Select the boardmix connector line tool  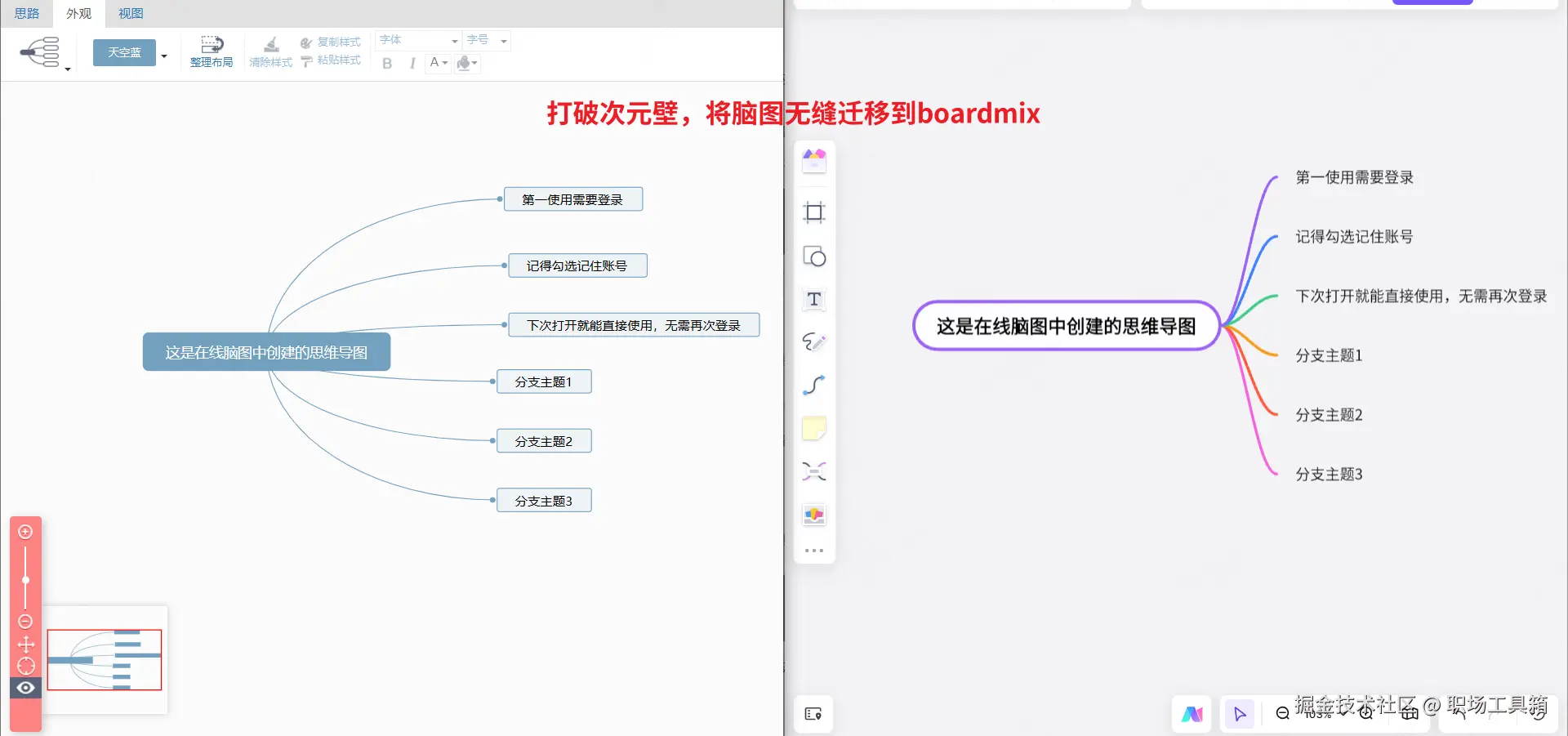click(x=814, y=386)
